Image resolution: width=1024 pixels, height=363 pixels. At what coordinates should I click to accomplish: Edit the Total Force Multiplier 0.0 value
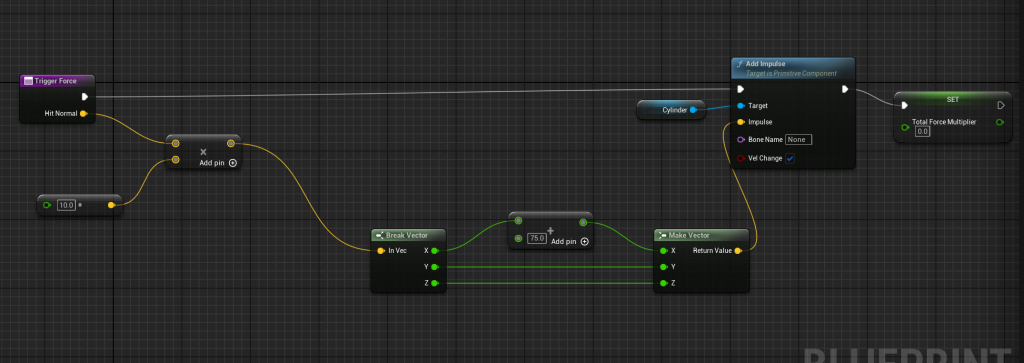pyautogui.click(x=923, y=132)
